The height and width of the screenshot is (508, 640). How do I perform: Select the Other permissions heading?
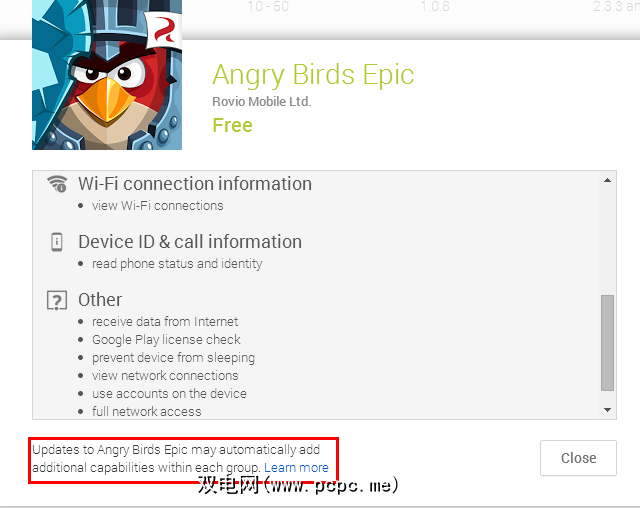(x=100, y=300)
